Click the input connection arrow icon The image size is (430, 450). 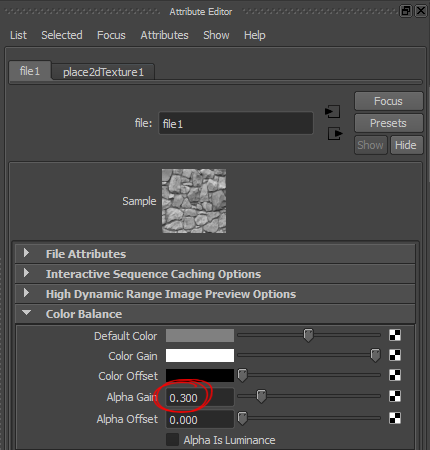[332, 111]
